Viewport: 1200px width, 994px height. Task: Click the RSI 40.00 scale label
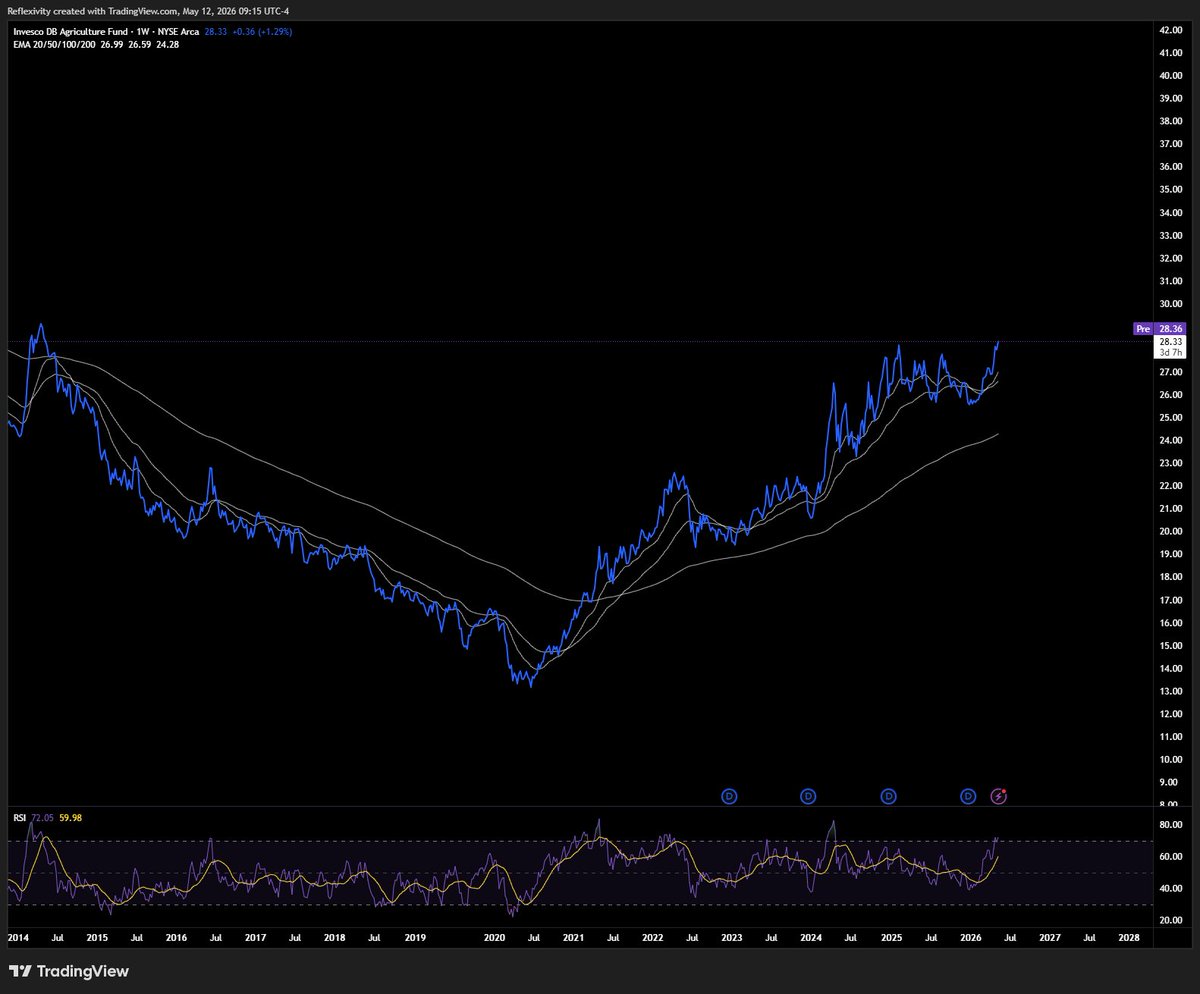1171,888
